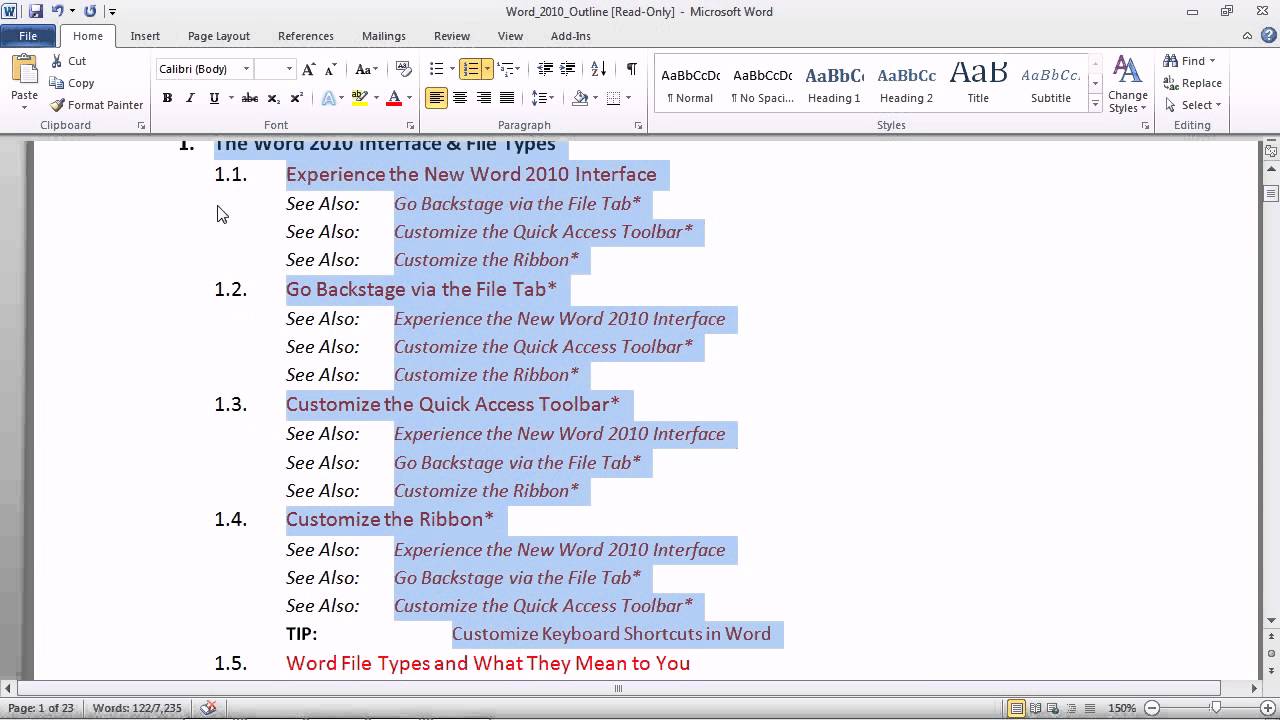Screen dimensions: 1280x720
Task: Copy the selection with Copy button
Action: [x=72, y=83]
